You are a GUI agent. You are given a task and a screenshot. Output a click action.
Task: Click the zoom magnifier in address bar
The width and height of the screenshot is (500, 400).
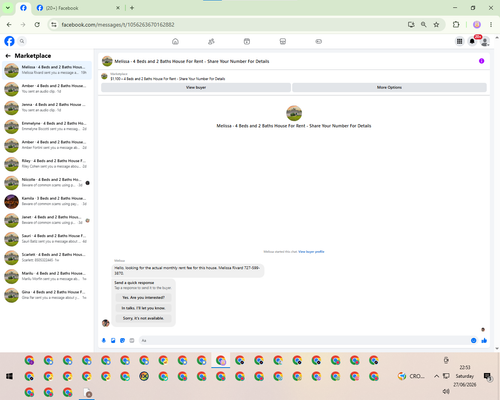coord(424,24)
